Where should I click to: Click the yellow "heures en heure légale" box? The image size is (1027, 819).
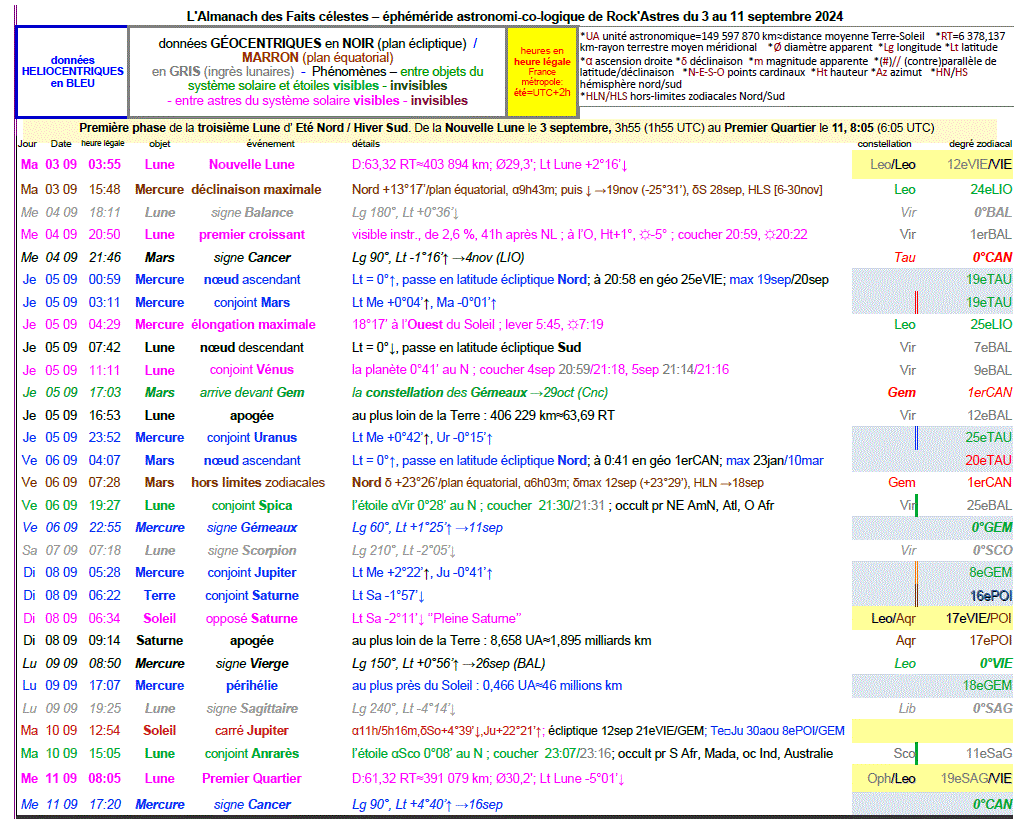tap(542, 72)
